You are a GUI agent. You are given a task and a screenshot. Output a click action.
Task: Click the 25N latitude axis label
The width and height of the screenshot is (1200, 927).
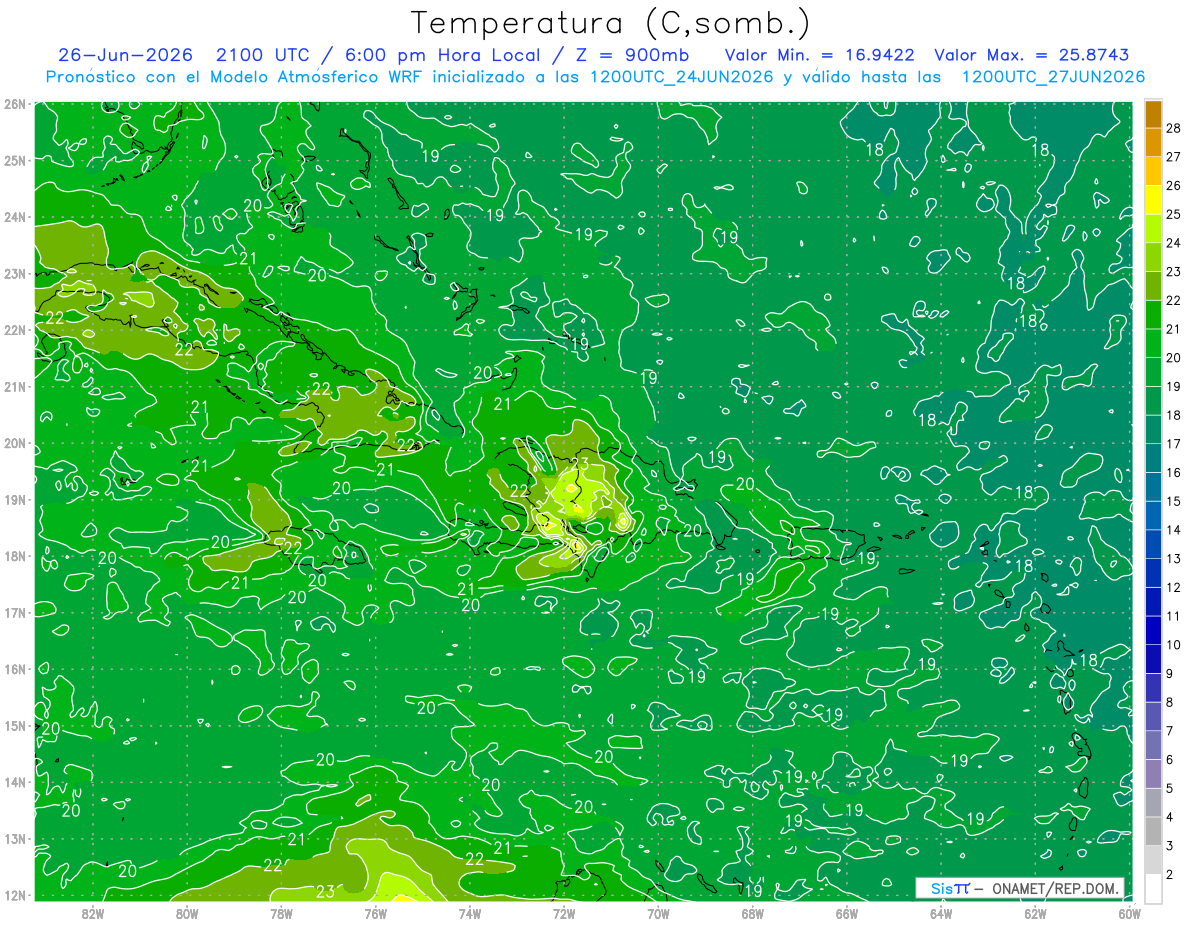15,160
